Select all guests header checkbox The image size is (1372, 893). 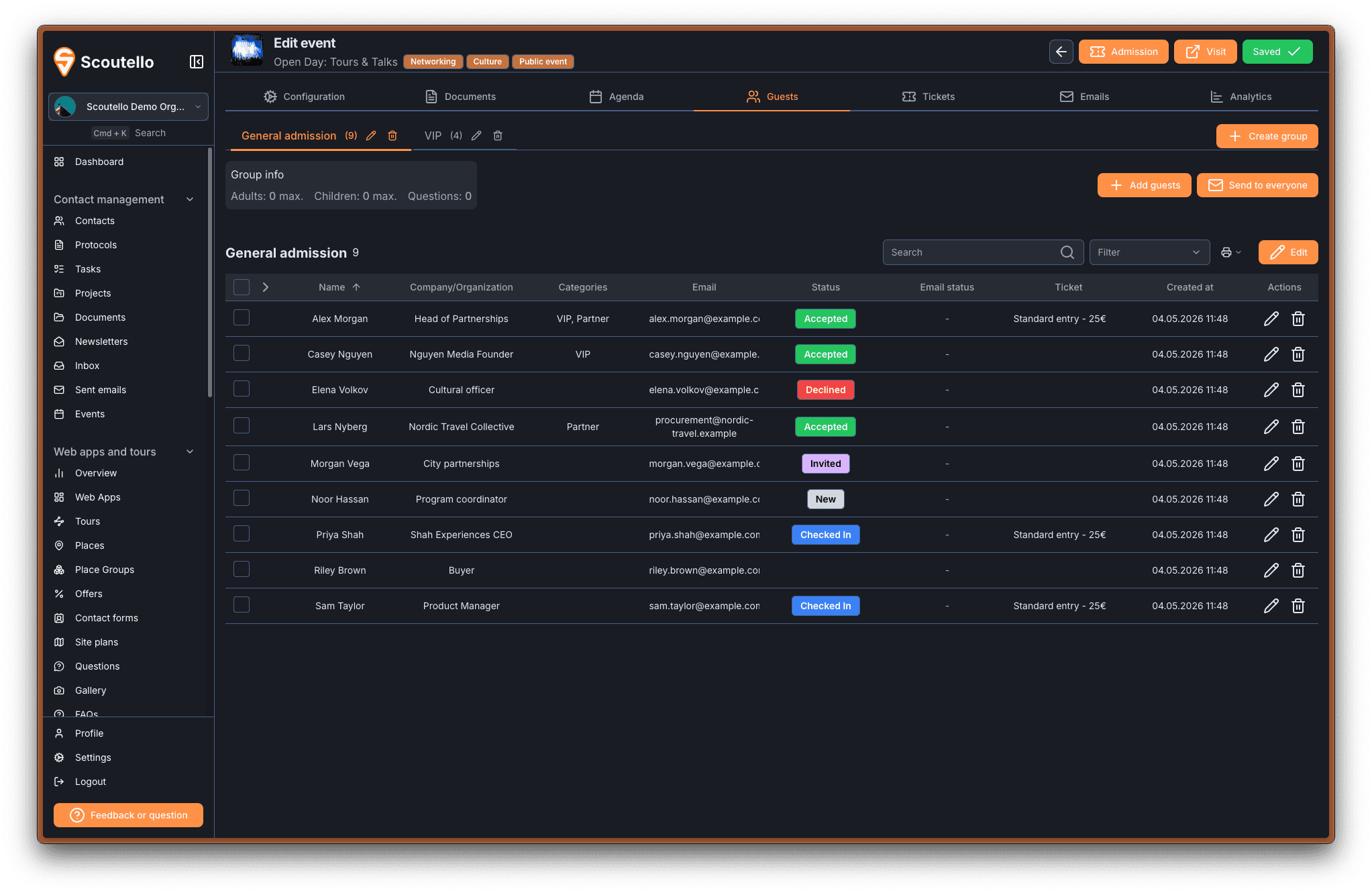(x=242, y=287)
